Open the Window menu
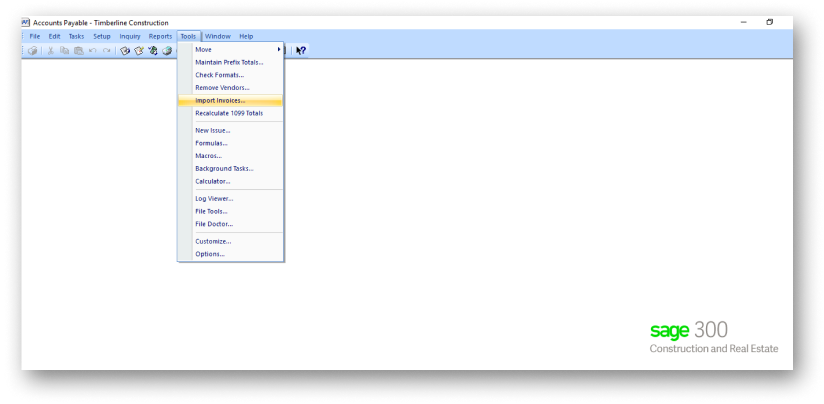This screenshot has height=404, width=824. tap(218, 36)
